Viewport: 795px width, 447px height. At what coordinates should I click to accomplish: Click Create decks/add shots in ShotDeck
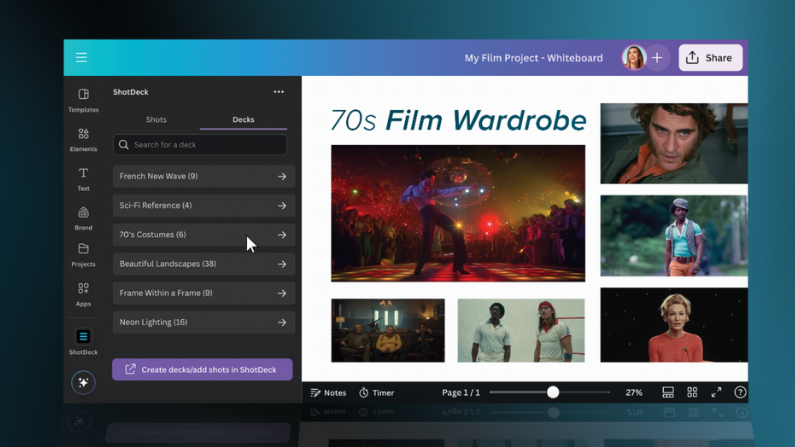point(202,369)
